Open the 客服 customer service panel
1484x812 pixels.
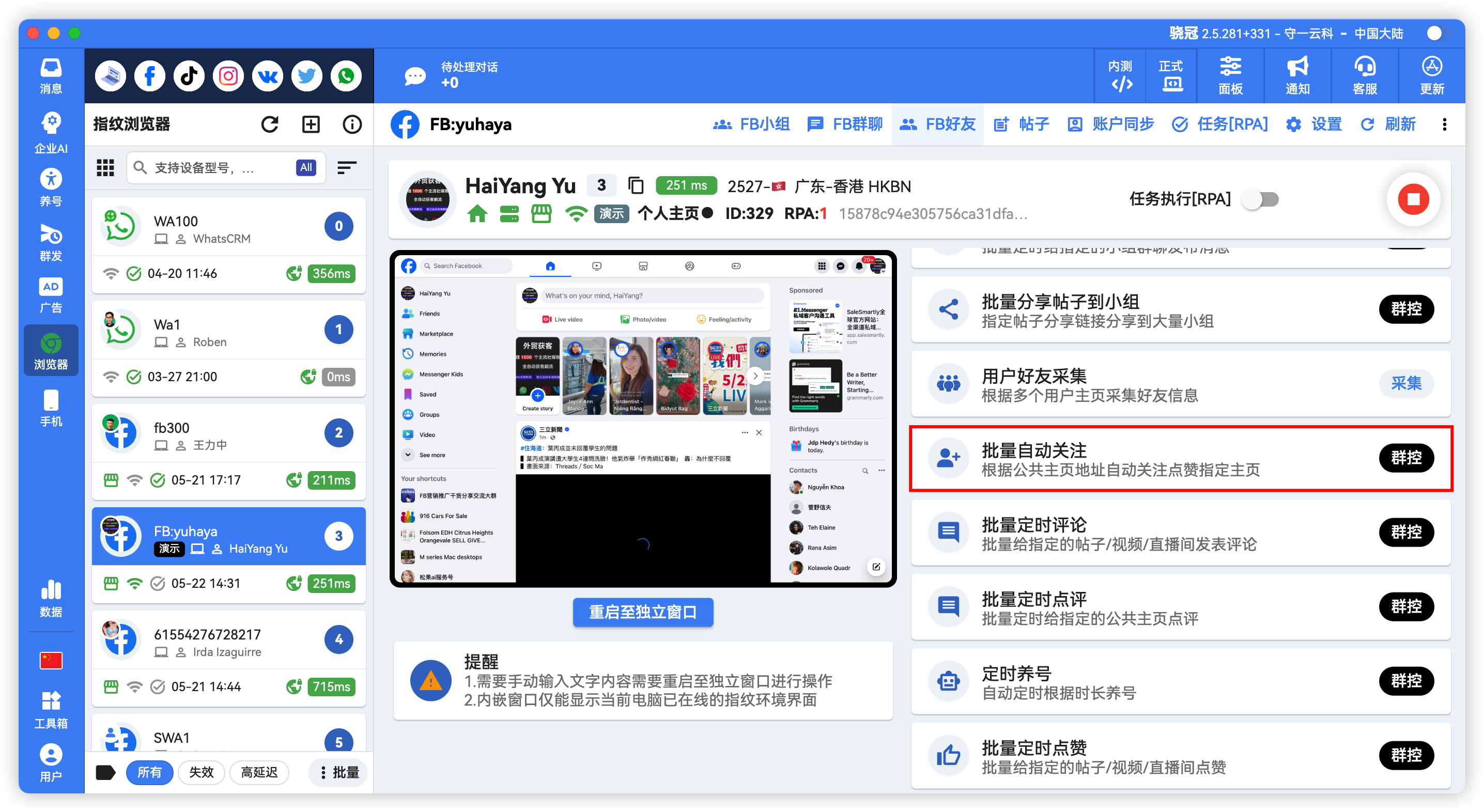tap(1365, 75)
